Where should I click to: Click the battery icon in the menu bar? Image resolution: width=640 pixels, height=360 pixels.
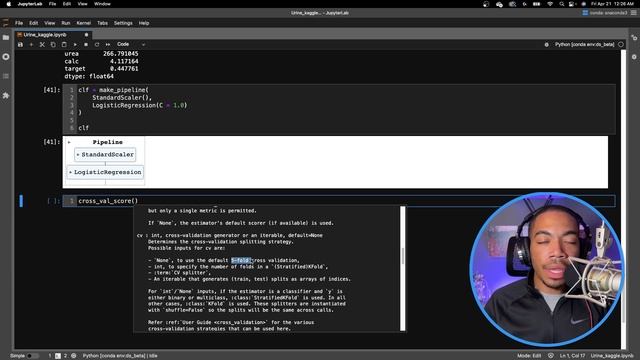click(x=537, y=4)
